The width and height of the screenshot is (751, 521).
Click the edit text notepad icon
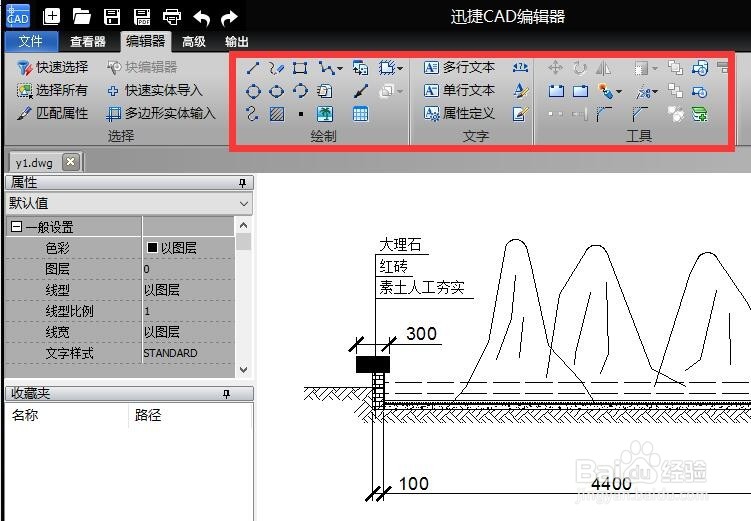(520, 114)
